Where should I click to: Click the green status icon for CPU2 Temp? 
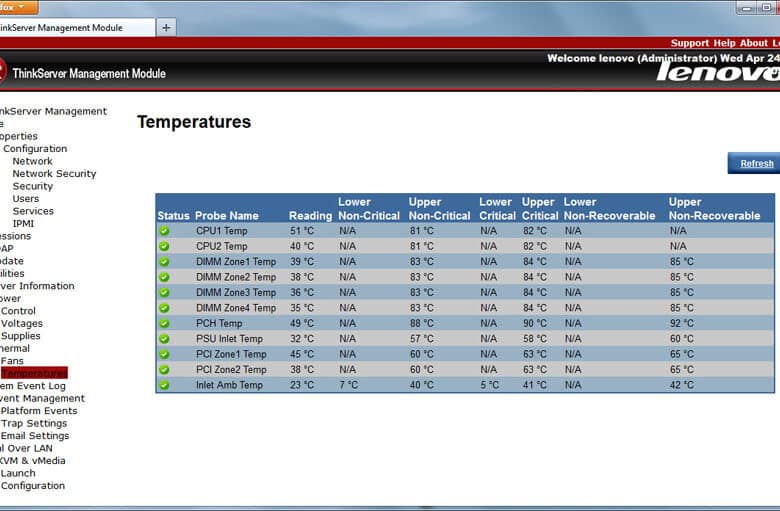164,246
